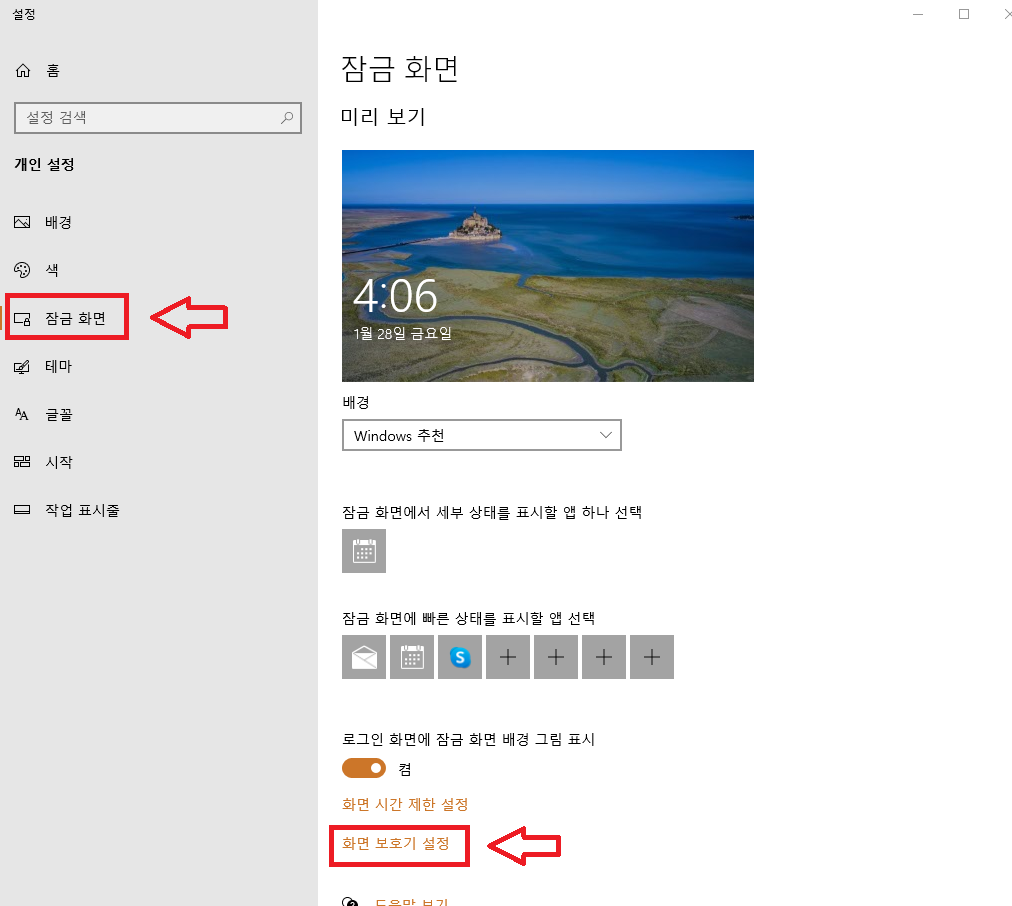Open 화면 시간 제한 설정 link
This screenshot has width=1012, height=906.
405,805
